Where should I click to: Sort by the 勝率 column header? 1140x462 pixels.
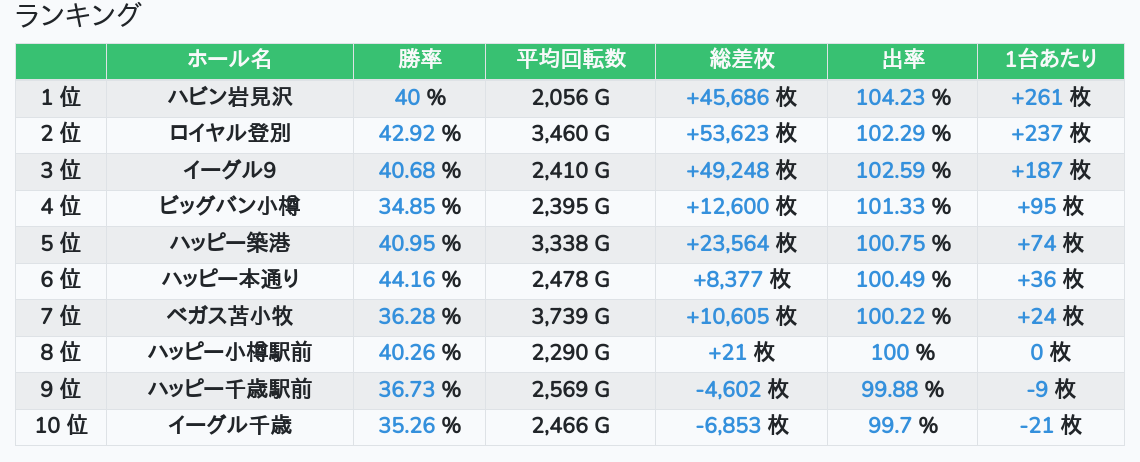pyautogui.click(x=419, y=60)
